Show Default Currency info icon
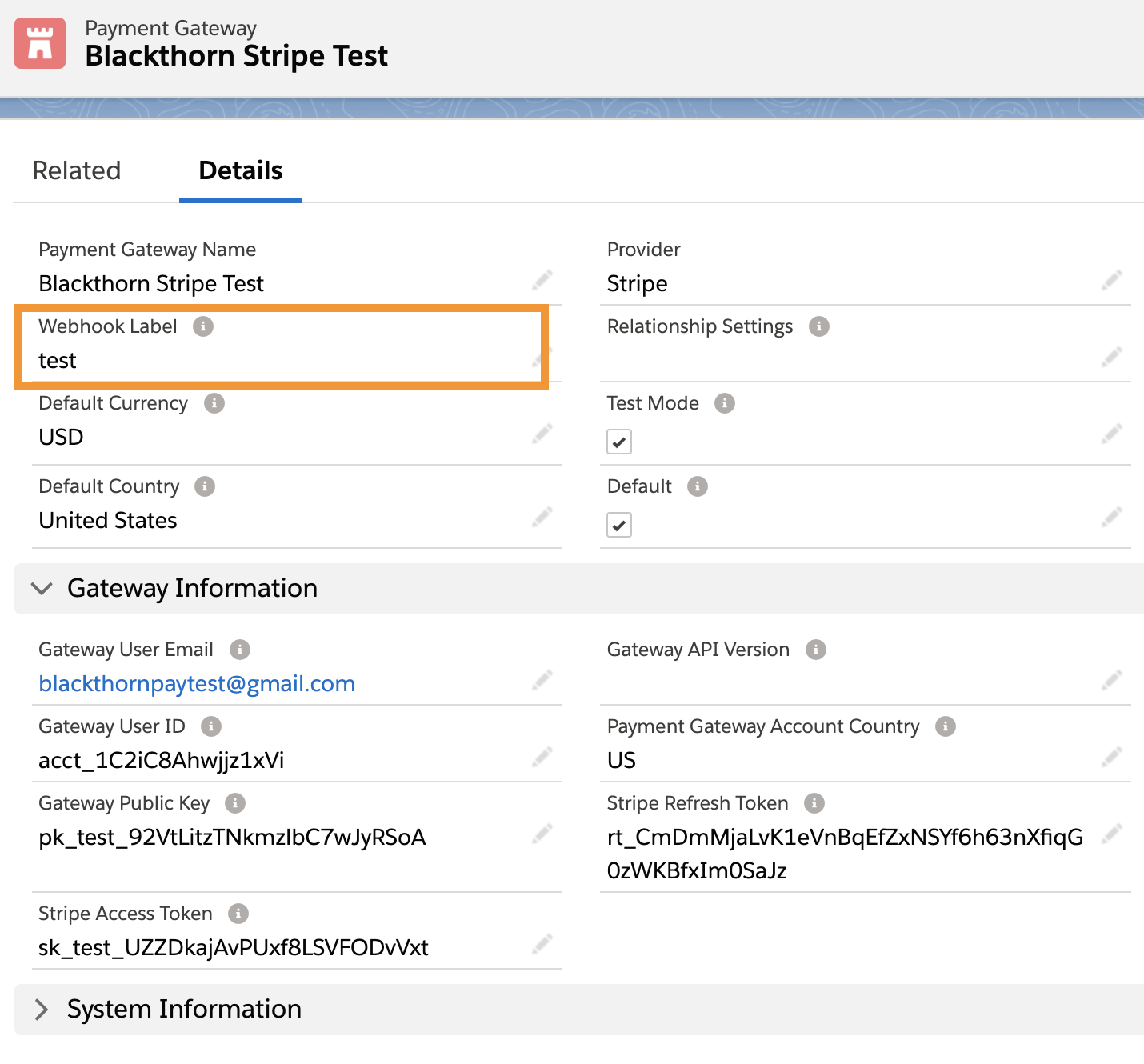Viewport: 1144px width, 1064px height. [x=214, y=403]
